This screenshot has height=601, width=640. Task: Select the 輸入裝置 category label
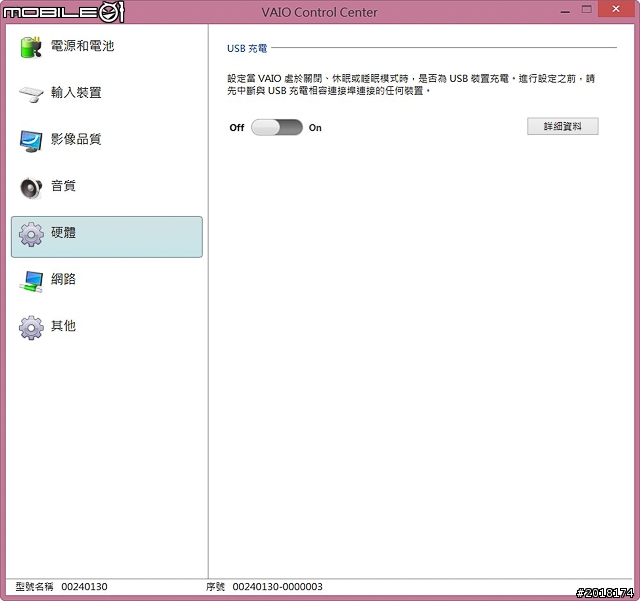pos(76,92)
